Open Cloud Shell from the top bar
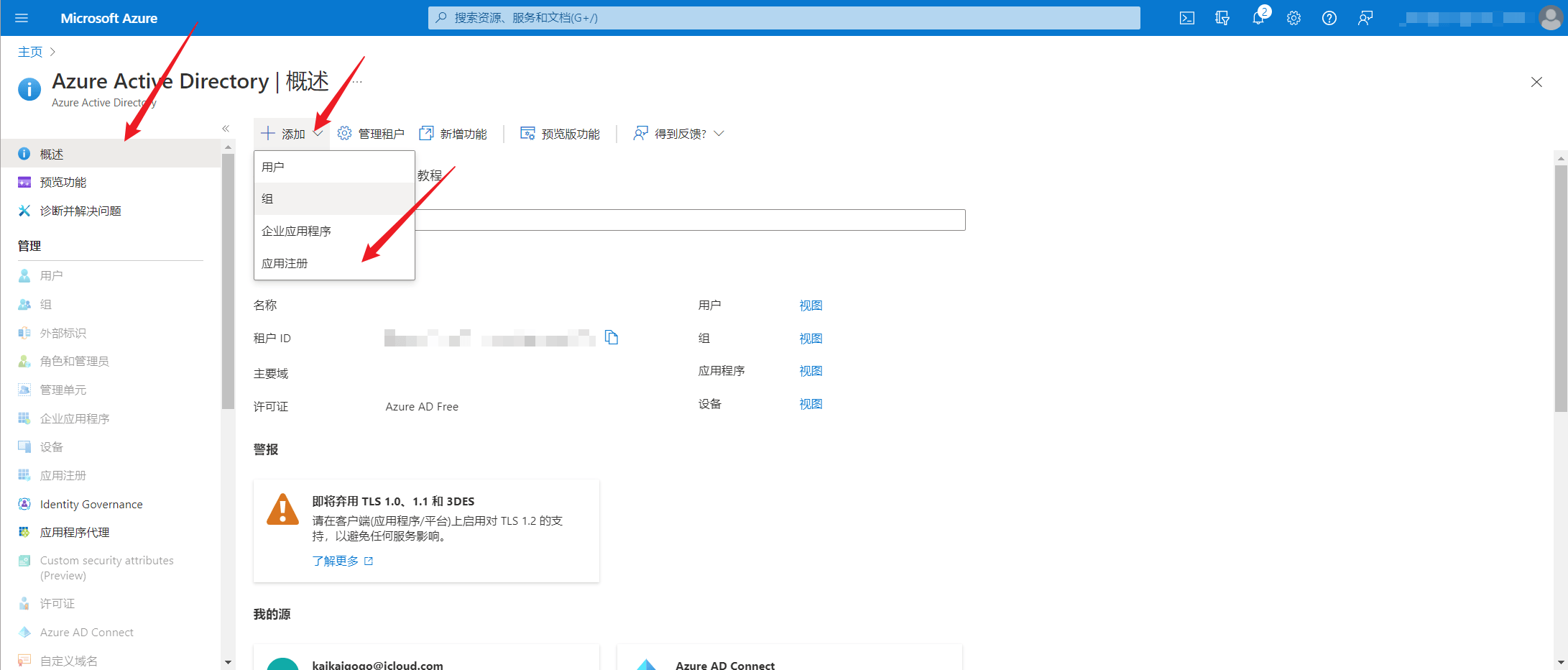 click(x=1186, y=18)
